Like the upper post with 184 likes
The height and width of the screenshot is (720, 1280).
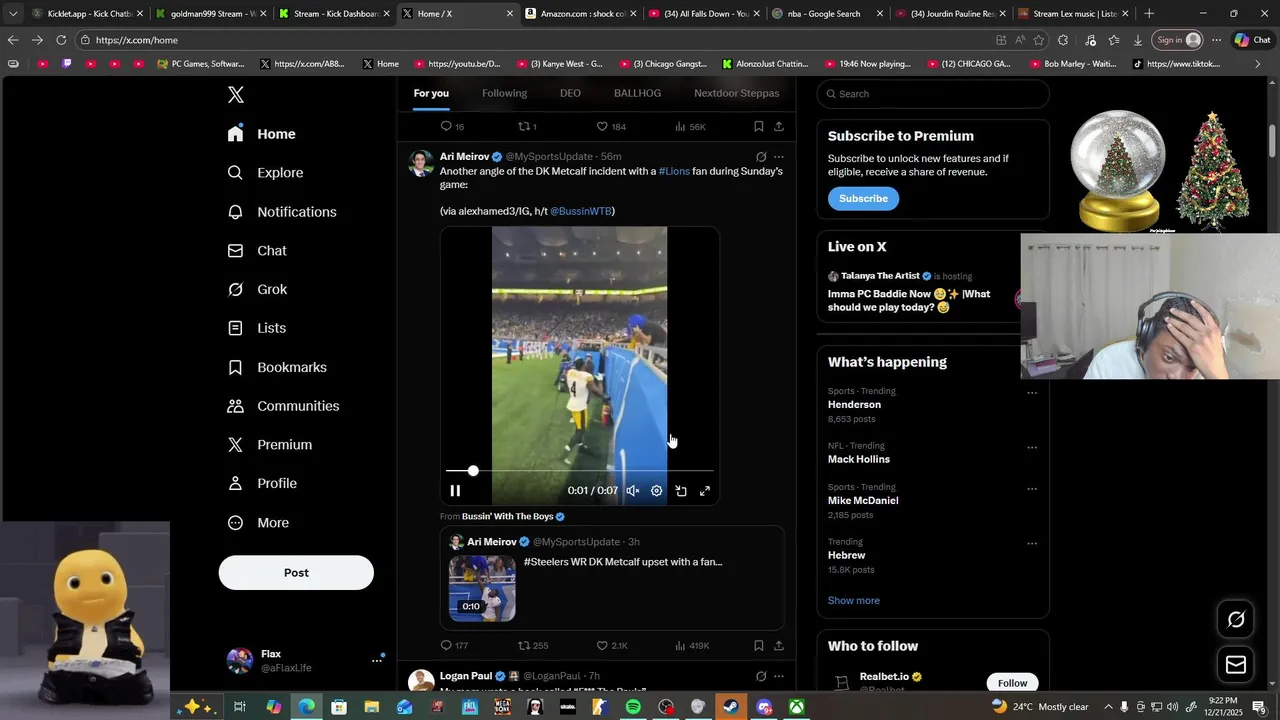click(x=611, y=127)
